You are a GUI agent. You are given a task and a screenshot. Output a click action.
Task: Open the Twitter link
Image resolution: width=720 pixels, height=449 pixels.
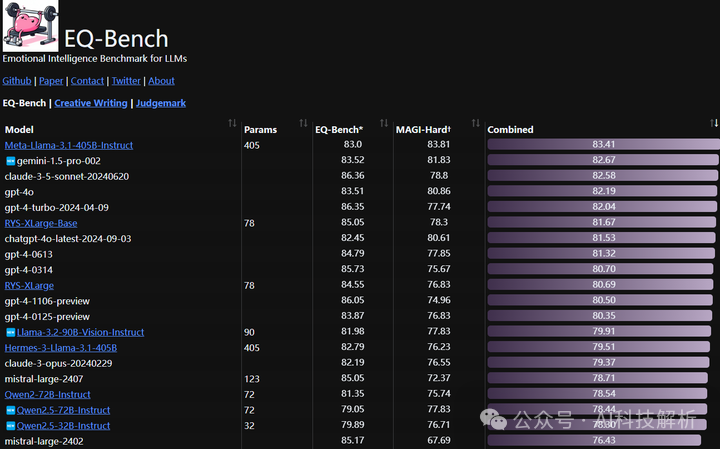point(126,81)
